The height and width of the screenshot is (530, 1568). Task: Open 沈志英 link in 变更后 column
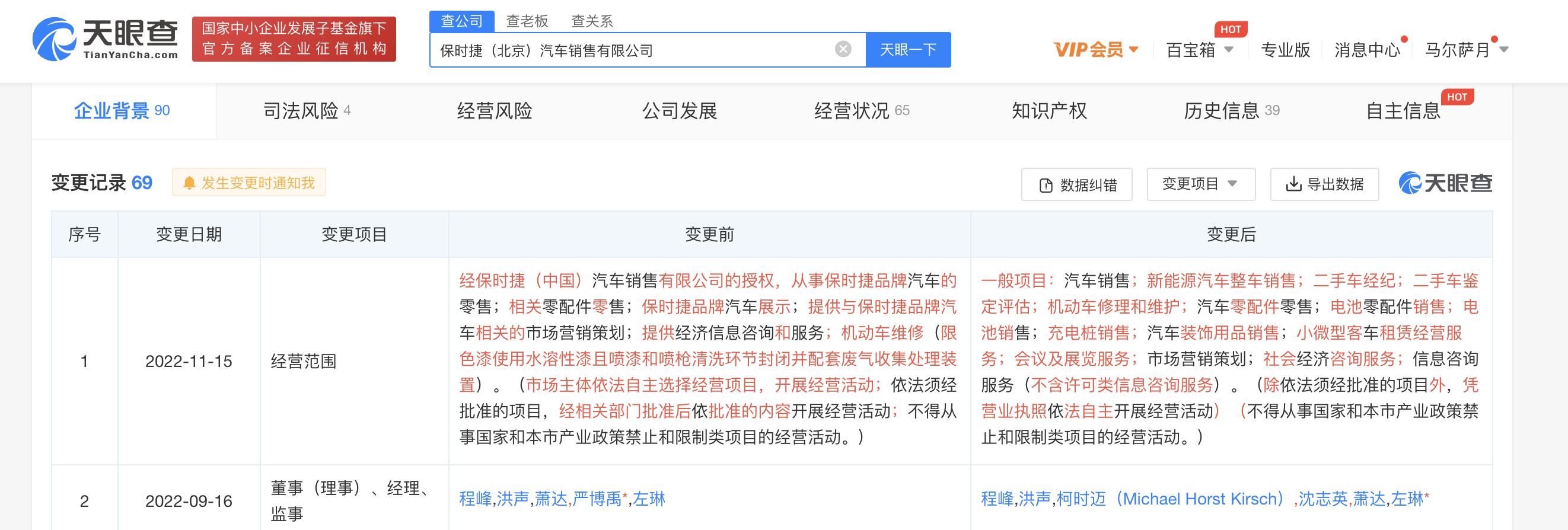1322,499
